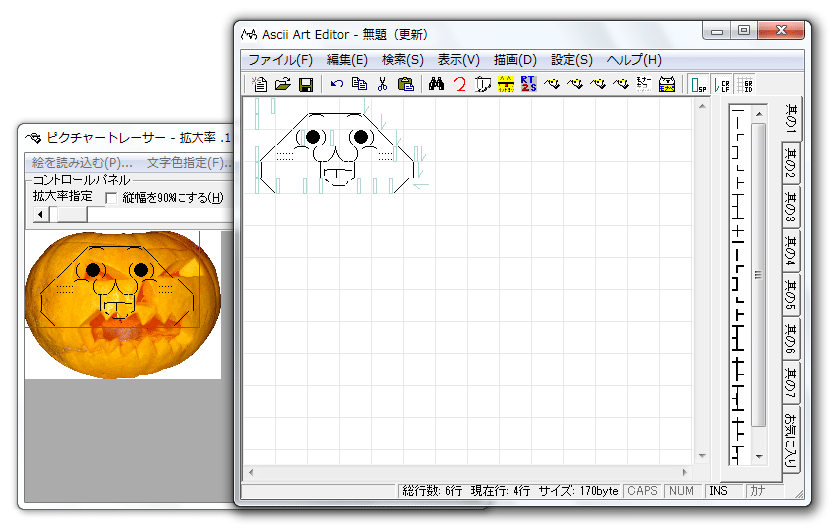The width and height of the screenshot is (833, 528).
Task: Switch to the 其の5 palette tab
Action: point(791,295)
